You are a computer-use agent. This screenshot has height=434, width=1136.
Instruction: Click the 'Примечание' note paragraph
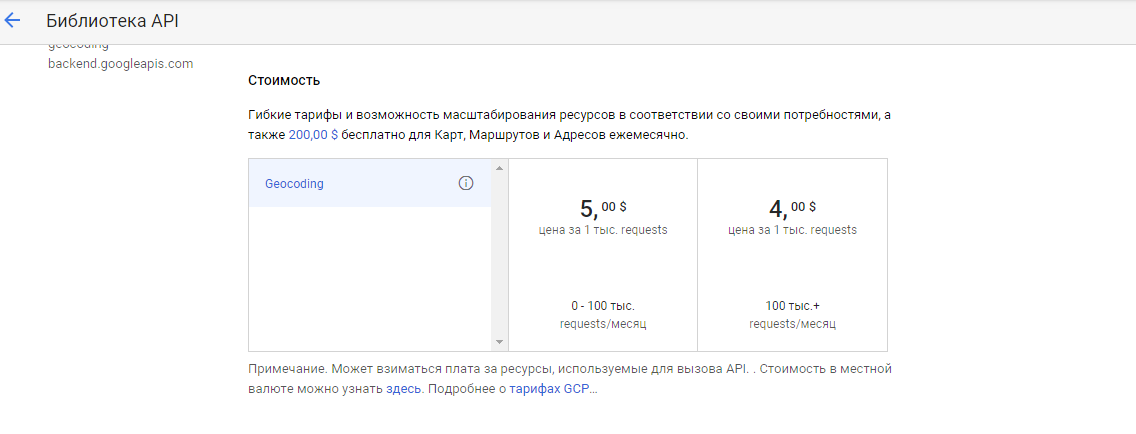[569, 379]
